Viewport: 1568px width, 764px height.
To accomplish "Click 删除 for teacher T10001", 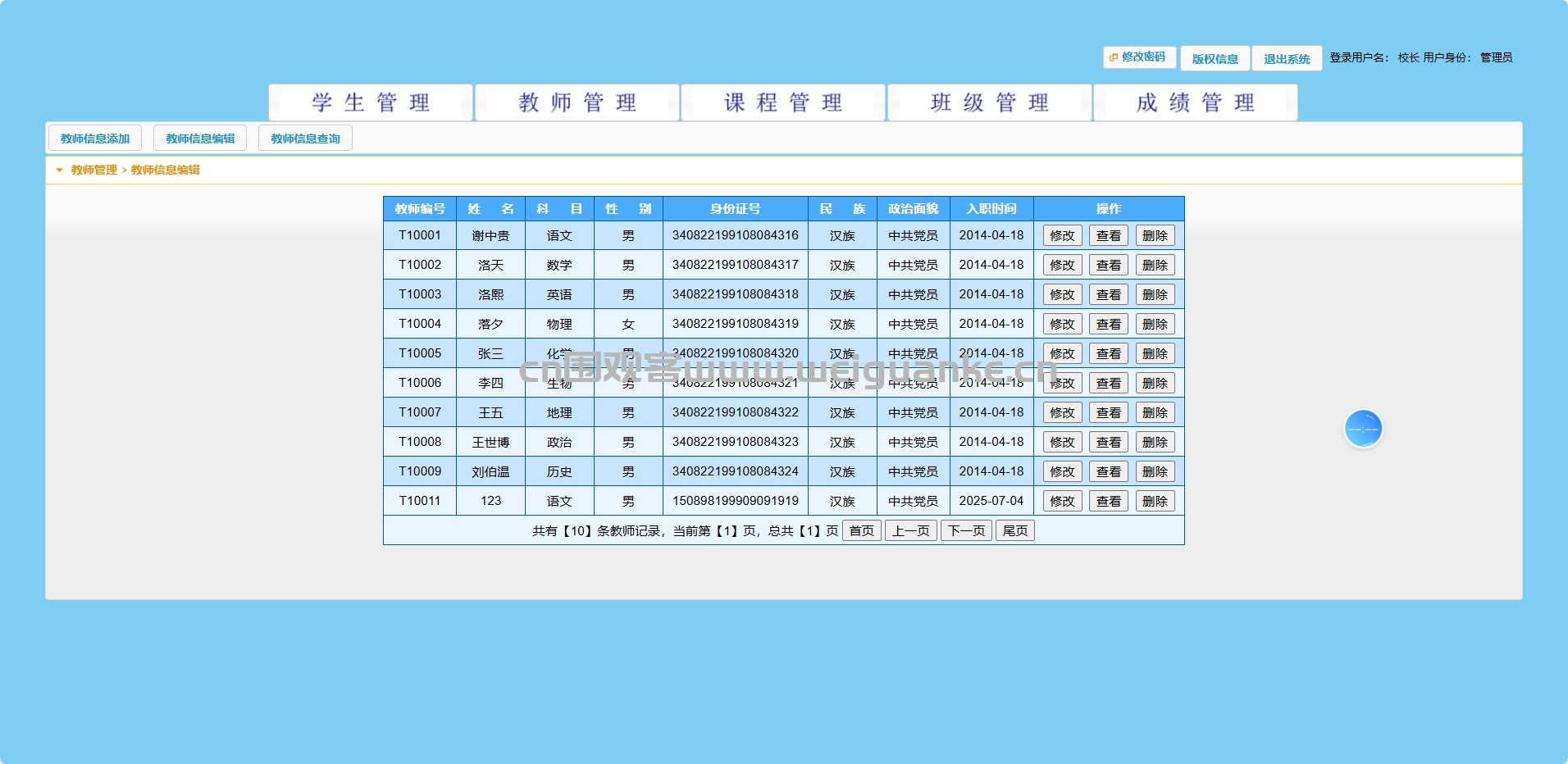I will point(1155,235).
